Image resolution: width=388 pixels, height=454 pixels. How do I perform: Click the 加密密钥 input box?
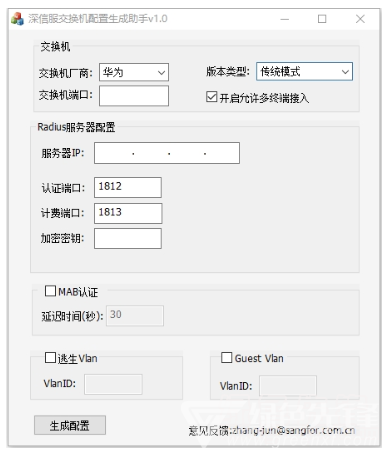pos(128,238)
